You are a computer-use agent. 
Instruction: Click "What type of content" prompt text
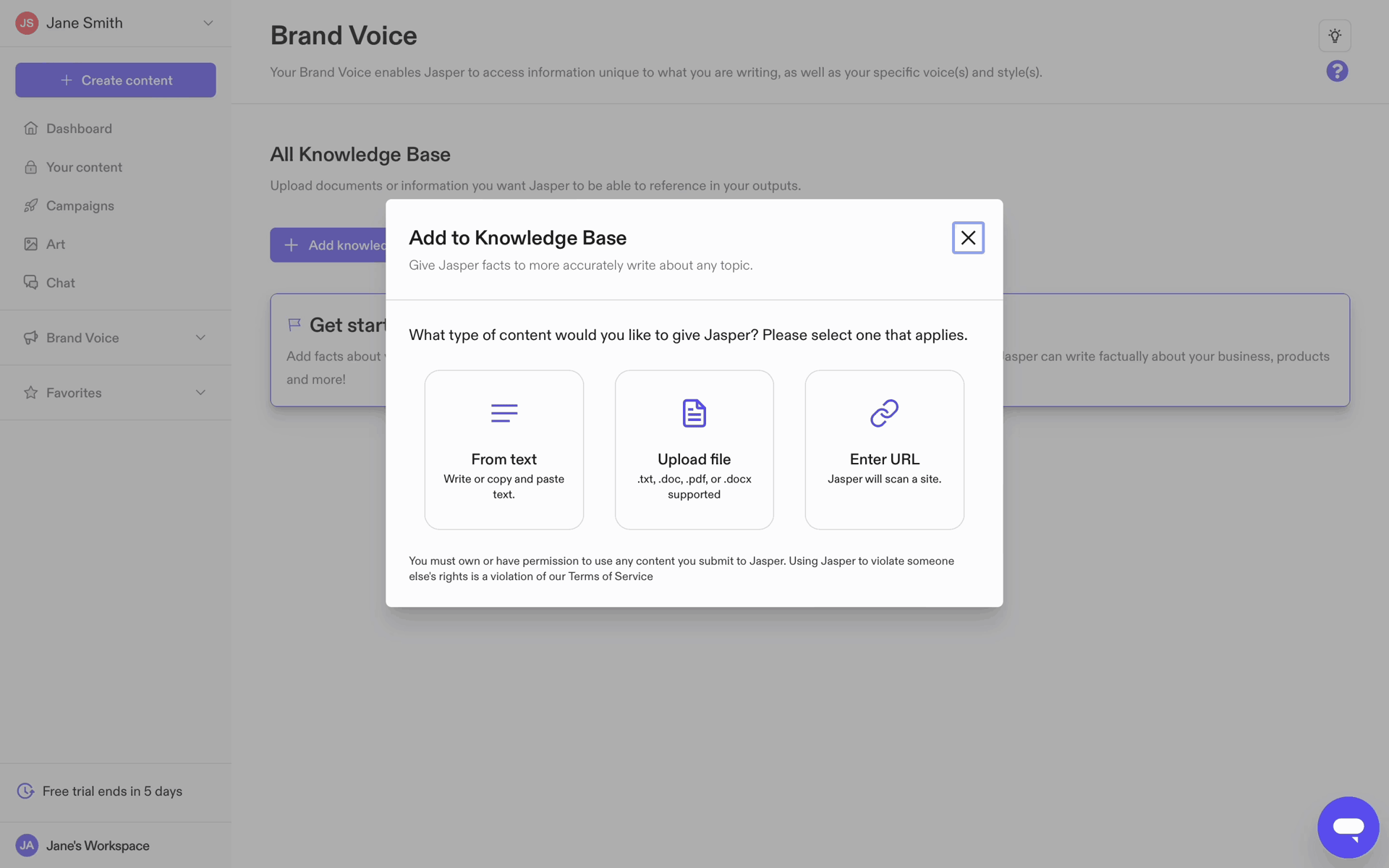point(688,335)
